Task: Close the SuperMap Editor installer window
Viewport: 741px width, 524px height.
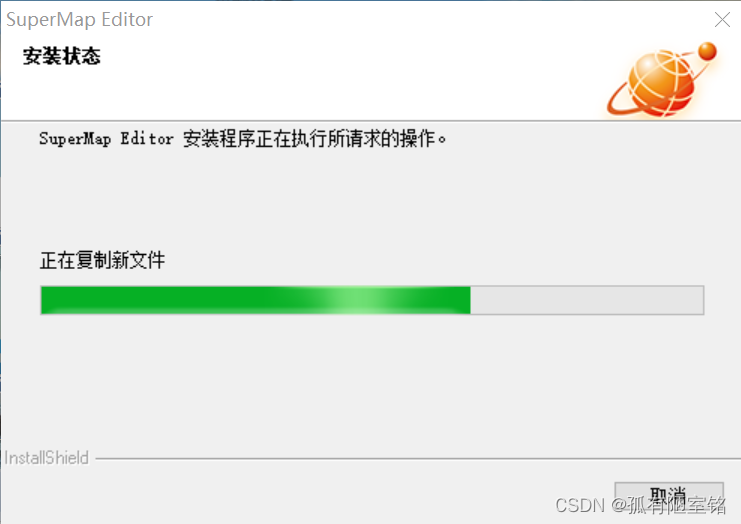Action: [722, 19]
